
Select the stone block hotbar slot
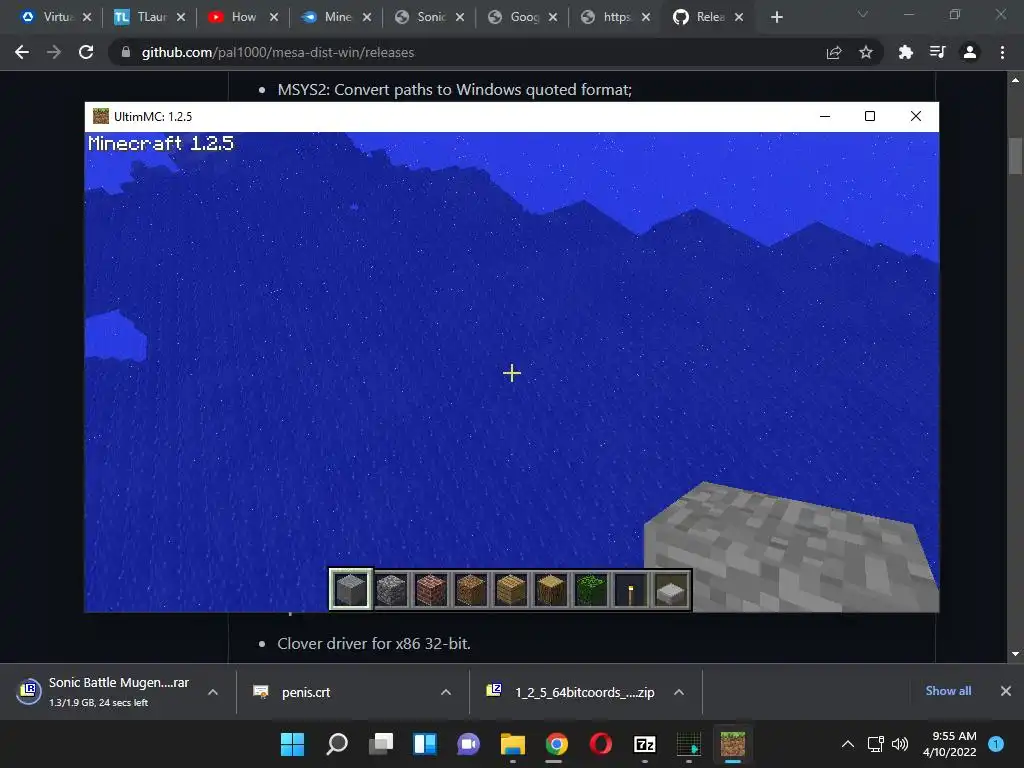350,590
